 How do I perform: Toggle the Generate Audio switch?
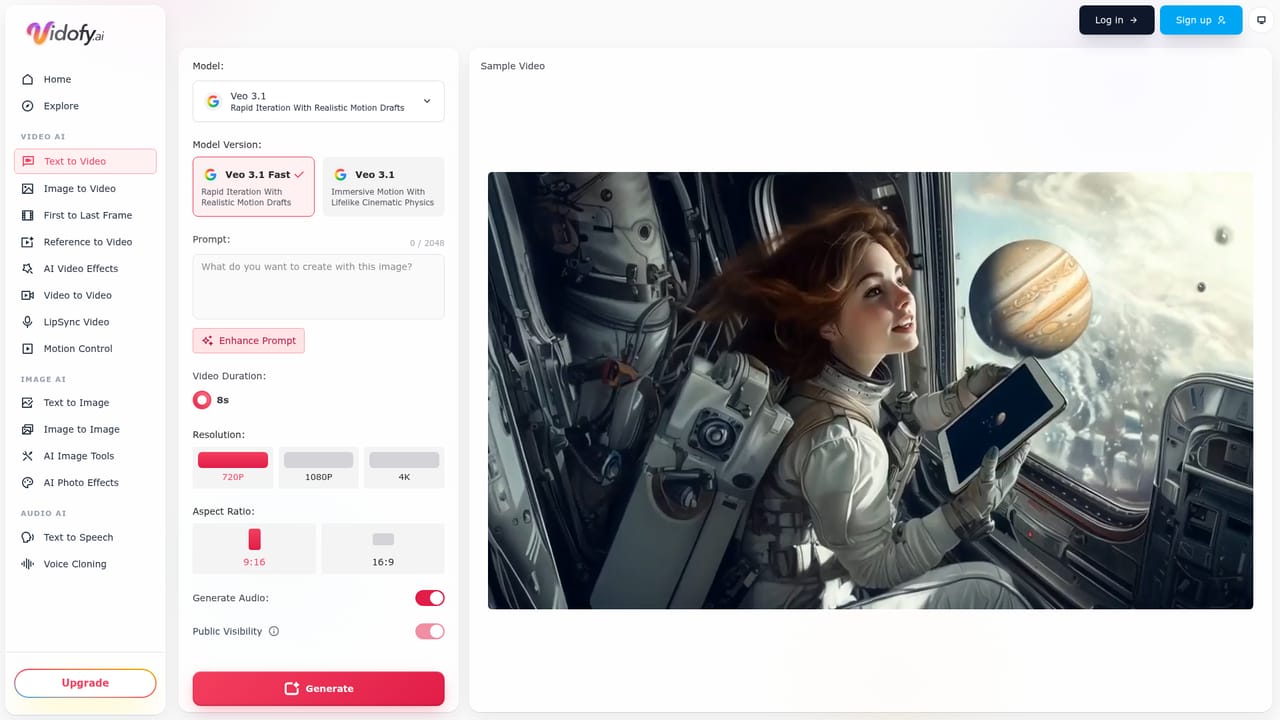point(430,598)
